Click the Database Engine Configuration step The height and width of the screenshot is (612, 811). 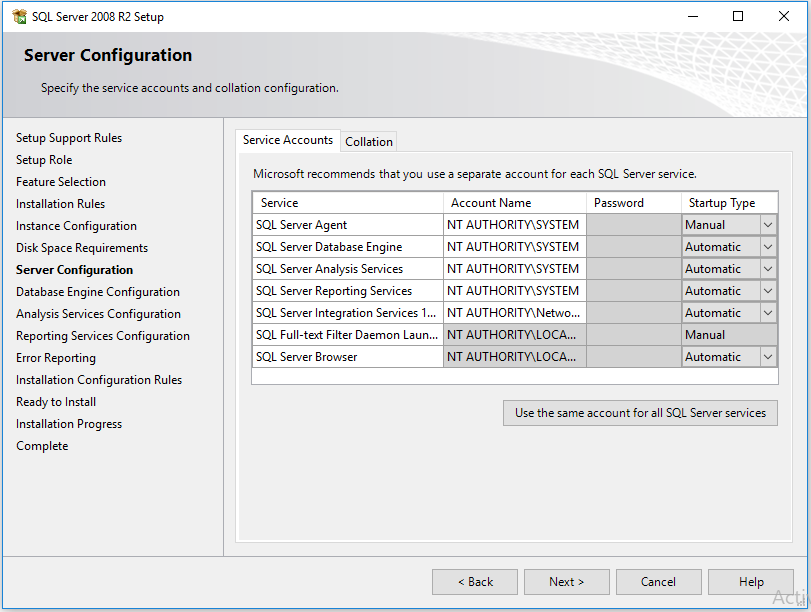pos(98,292)
